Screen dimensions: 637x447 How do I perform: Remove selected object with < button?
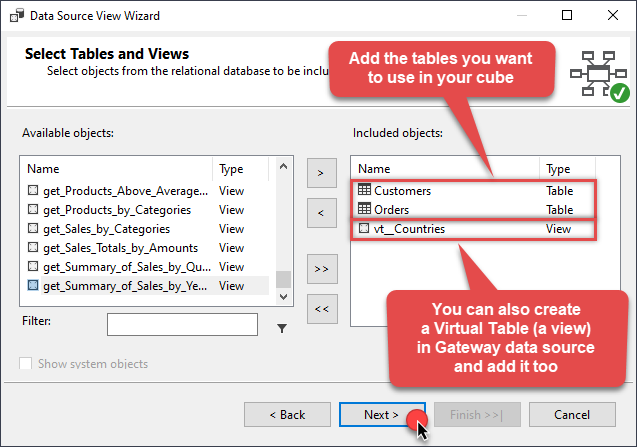click(x=320, y=212)
